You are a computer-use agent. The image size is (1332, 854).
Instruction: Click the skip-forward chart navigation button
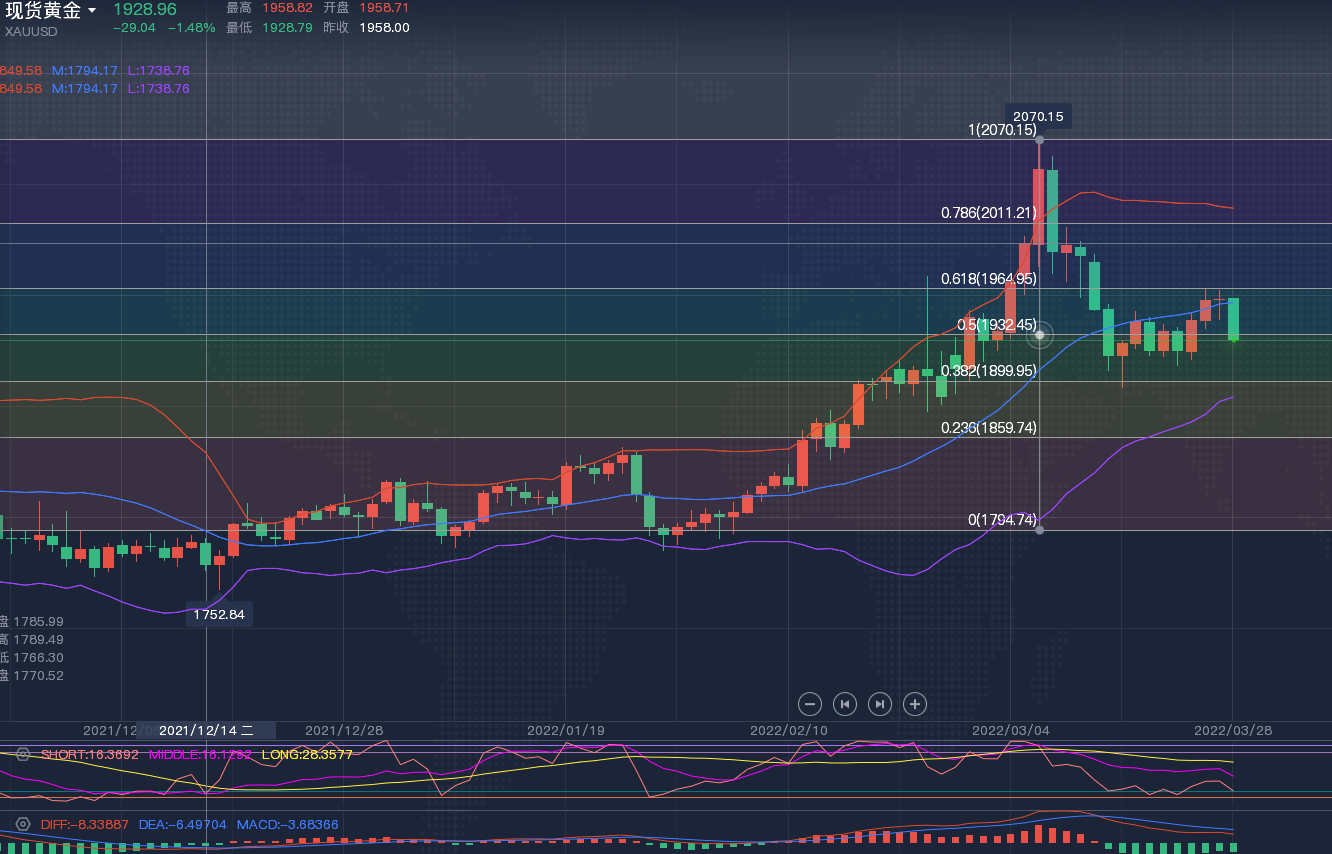[x=880, y=704]
